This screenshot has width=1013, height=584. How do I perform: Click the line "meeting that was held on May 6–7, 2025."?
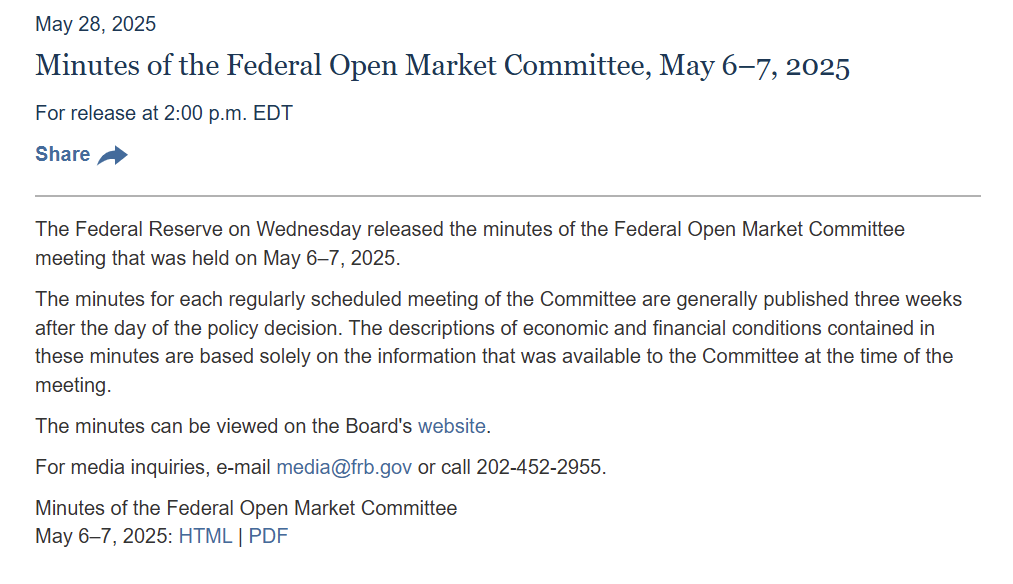(217, 258)
